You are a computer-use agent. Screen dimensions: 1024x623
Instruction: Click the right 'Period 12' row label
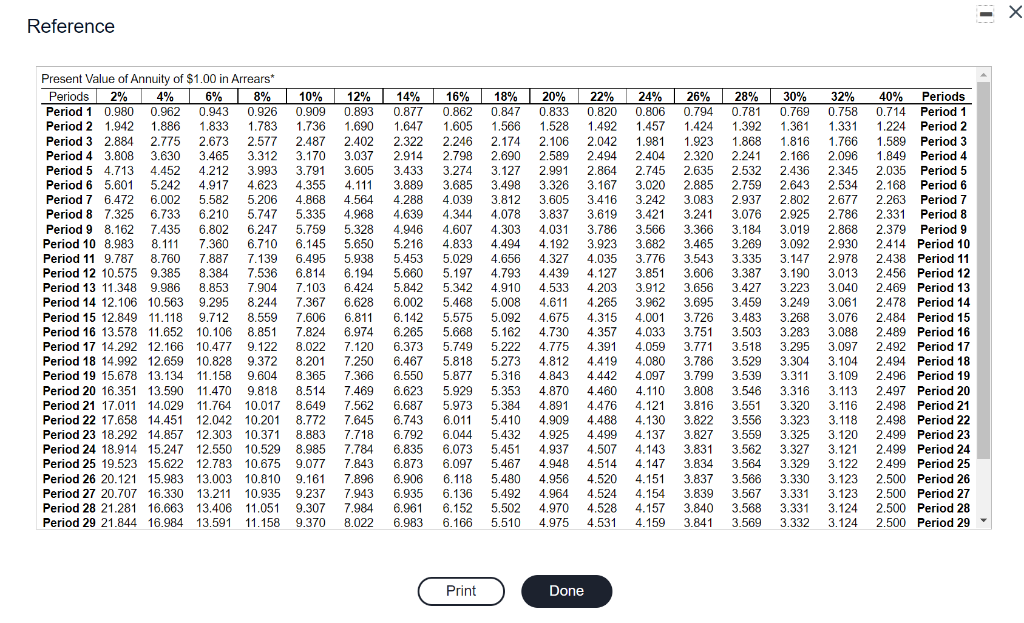944,274
